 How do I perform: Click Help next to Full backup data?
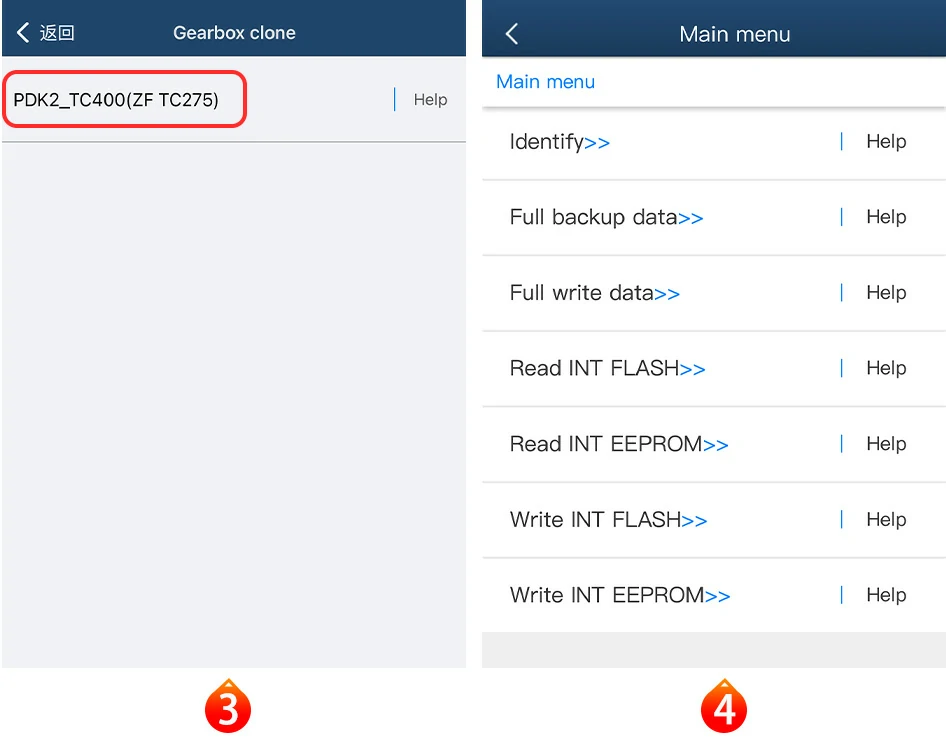886,217
